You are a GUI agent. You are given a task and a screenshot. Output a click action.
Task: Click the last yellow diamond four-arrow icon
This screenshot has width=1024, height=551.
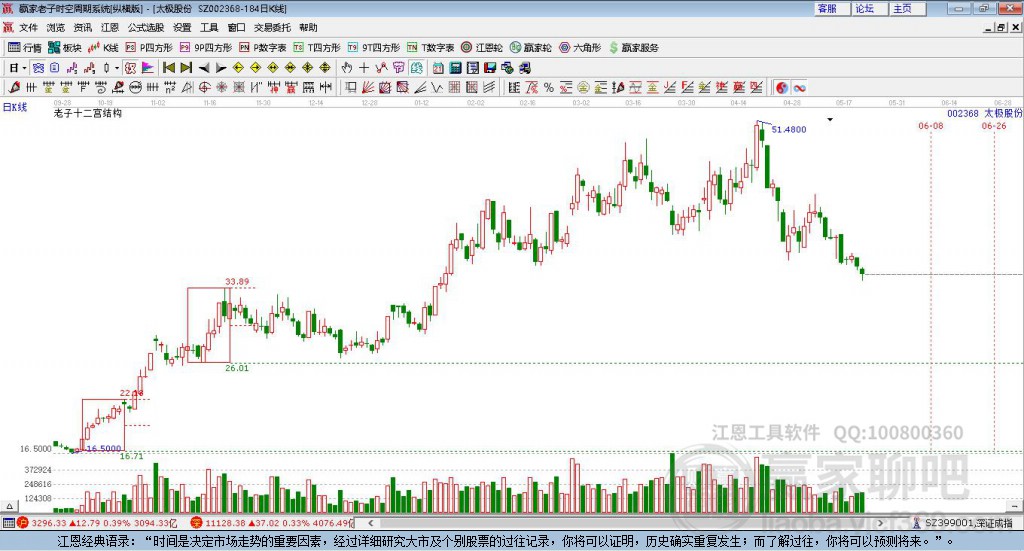click(325, 68)
